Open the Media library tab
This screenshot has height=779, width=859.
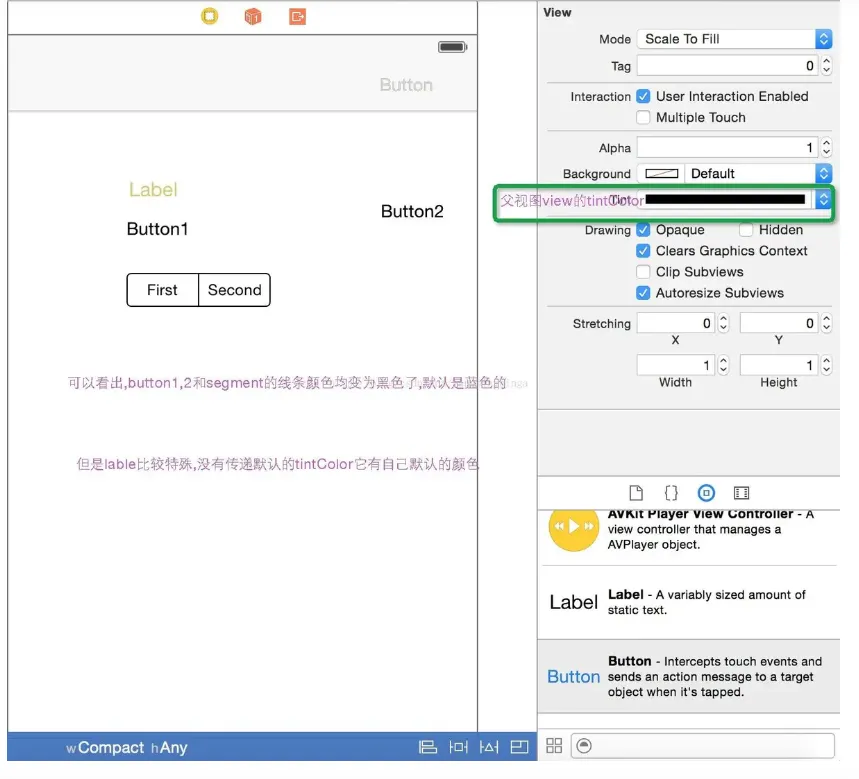click(741, 492)
